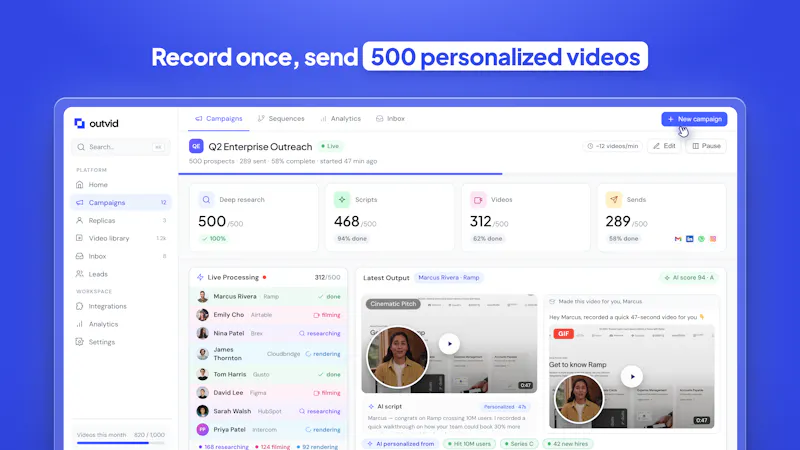Click the AI script sparkle icon
The height and width of the screenshot is (450, 800).
[371, 407]
